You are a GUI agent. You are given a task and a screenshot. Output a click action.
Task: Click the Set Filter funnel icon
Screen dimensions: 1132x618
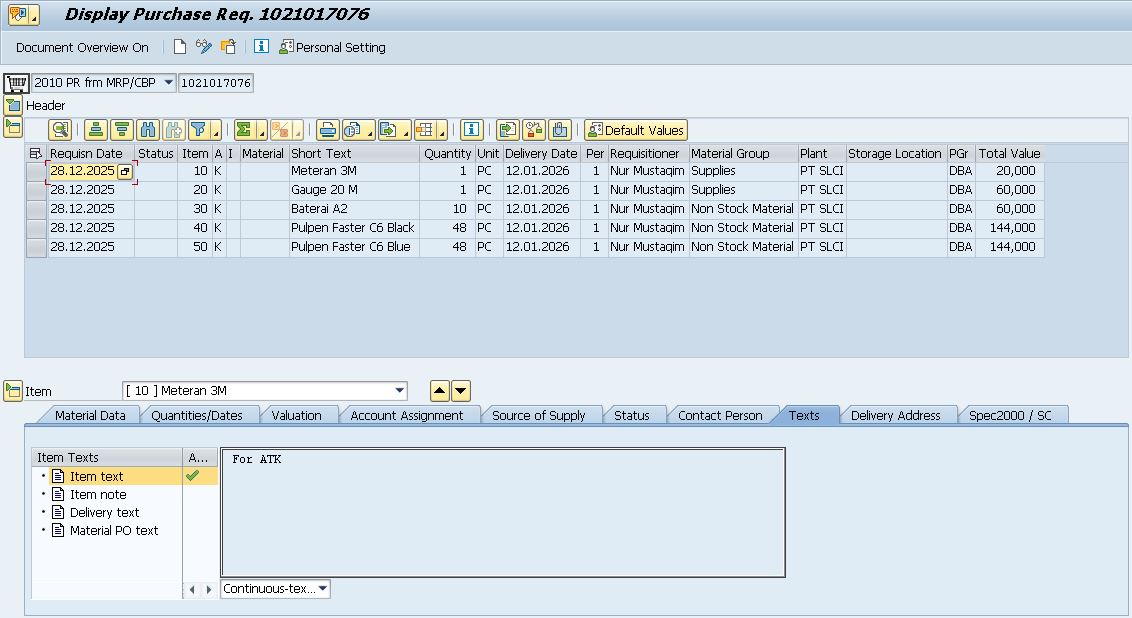pyautogui.click(x=199, y=130)
